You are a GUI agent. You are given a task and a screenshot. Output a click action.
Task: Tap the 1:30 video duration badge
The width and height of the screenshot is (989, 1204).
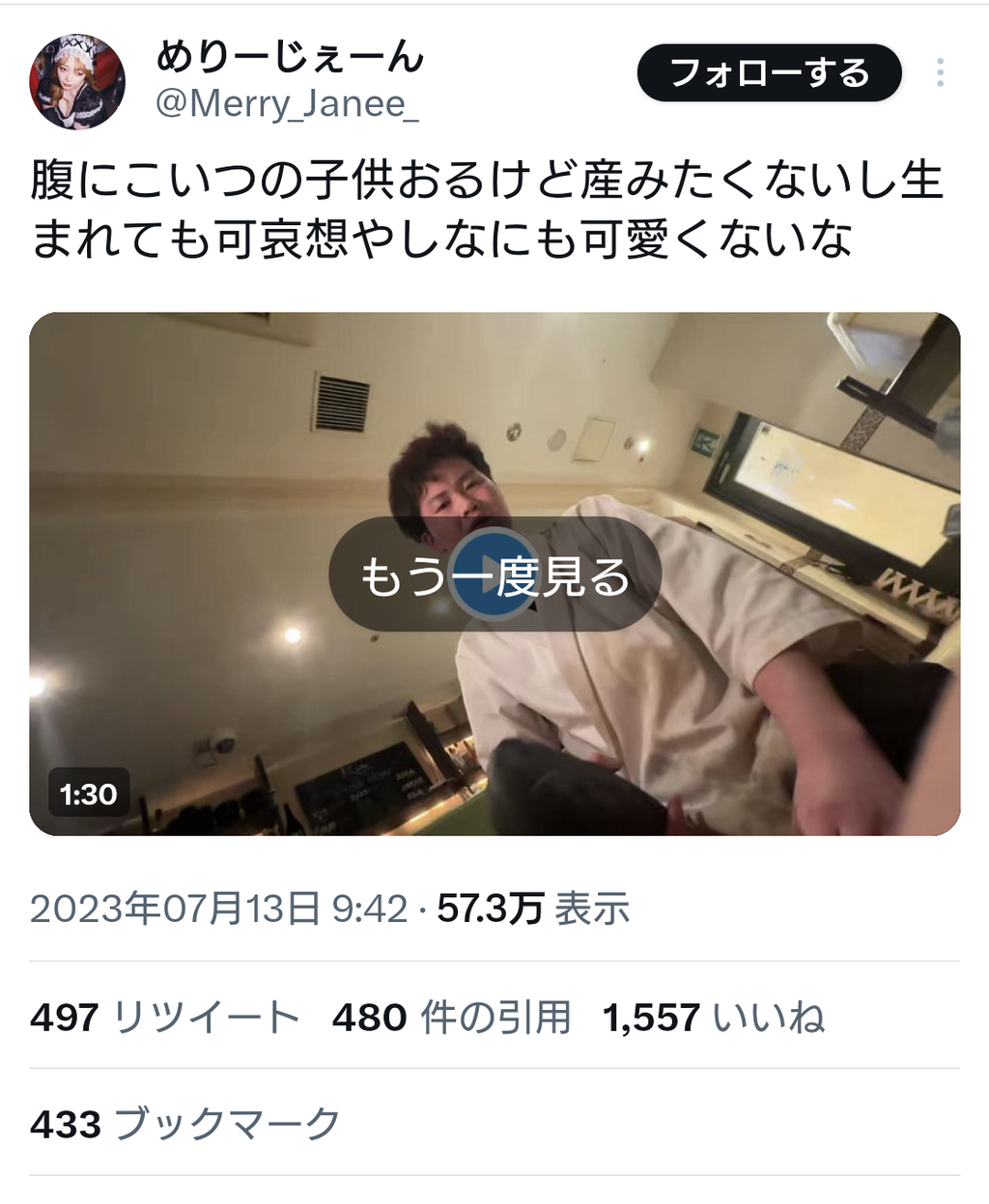tap(88, 795)
